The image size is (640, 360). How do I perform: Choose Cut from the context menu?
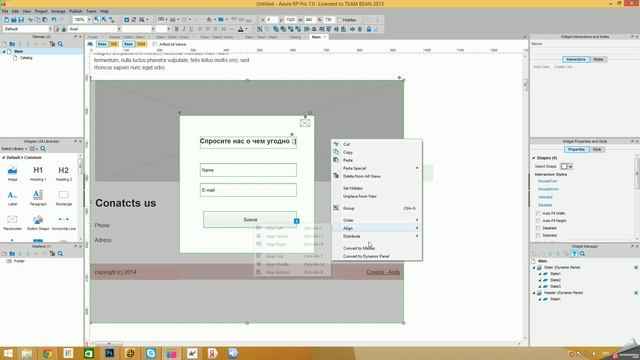(x=377, y=144)
